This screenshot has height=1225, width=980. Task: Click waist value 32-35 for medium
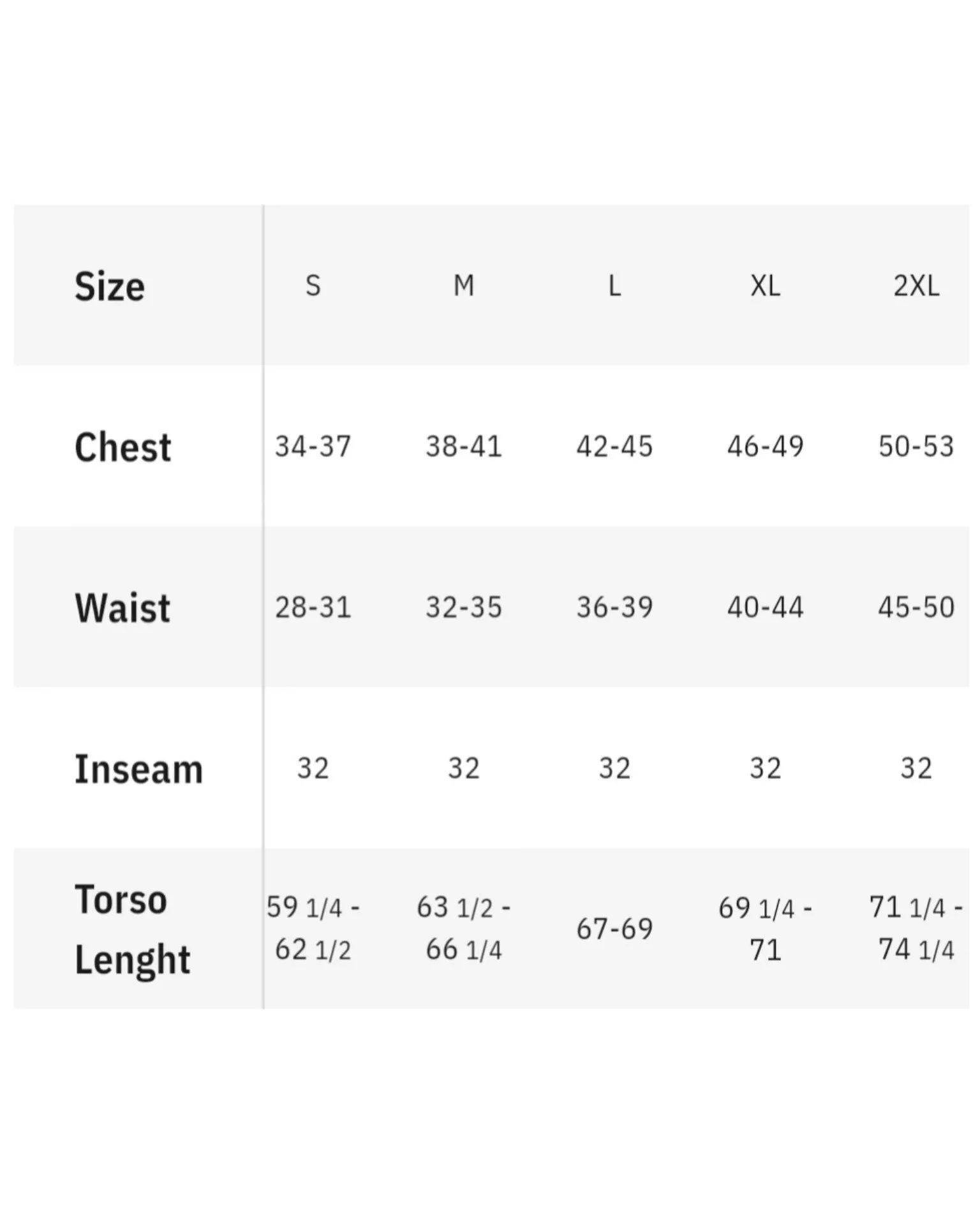pos(464,607)
